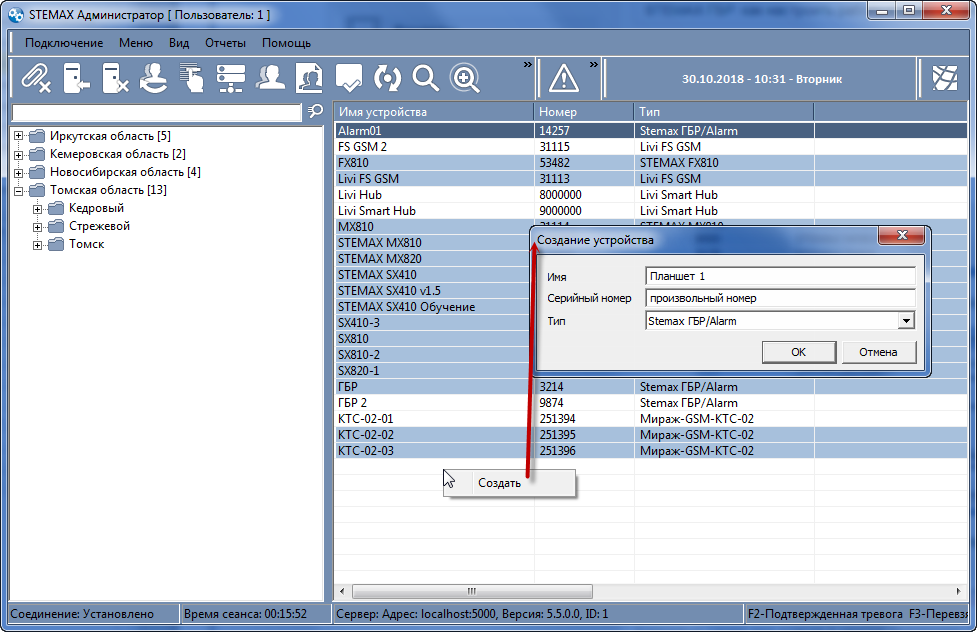Click the Серийный номер input field
The image size is (977, 632).
(x=781, y=298)
